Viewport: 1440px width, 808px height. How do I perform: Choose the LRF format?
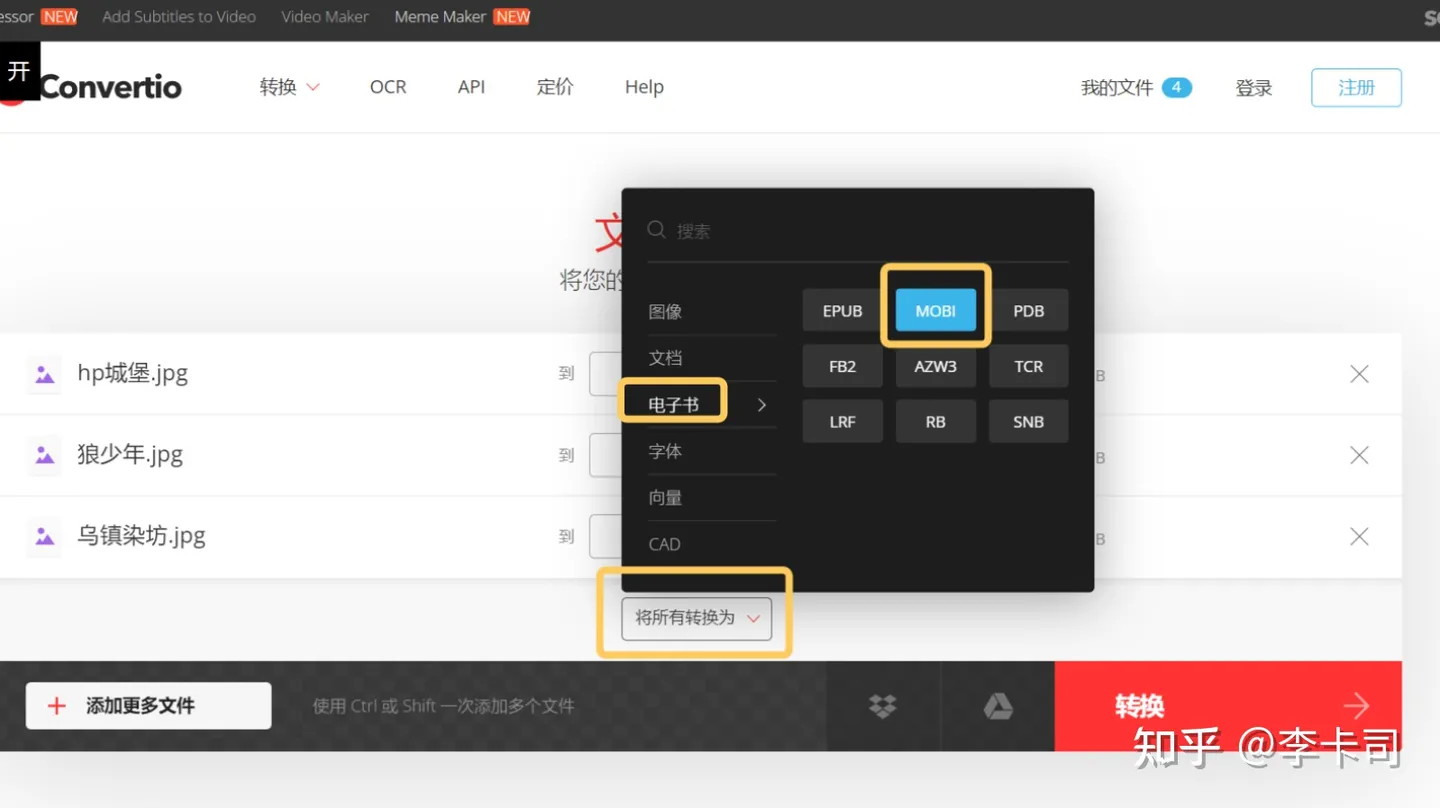(842, 421)
